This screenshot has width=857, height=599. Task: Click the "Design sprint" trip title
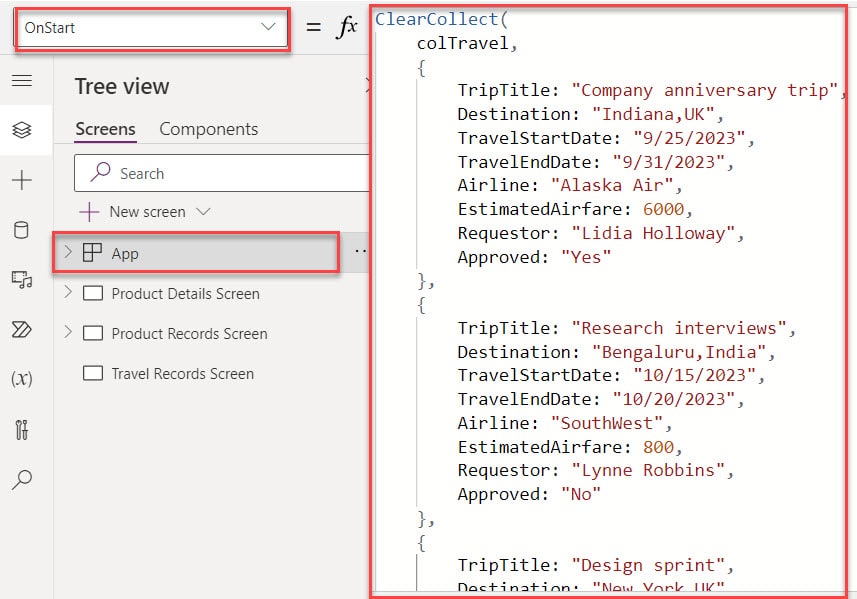[648, 566]
